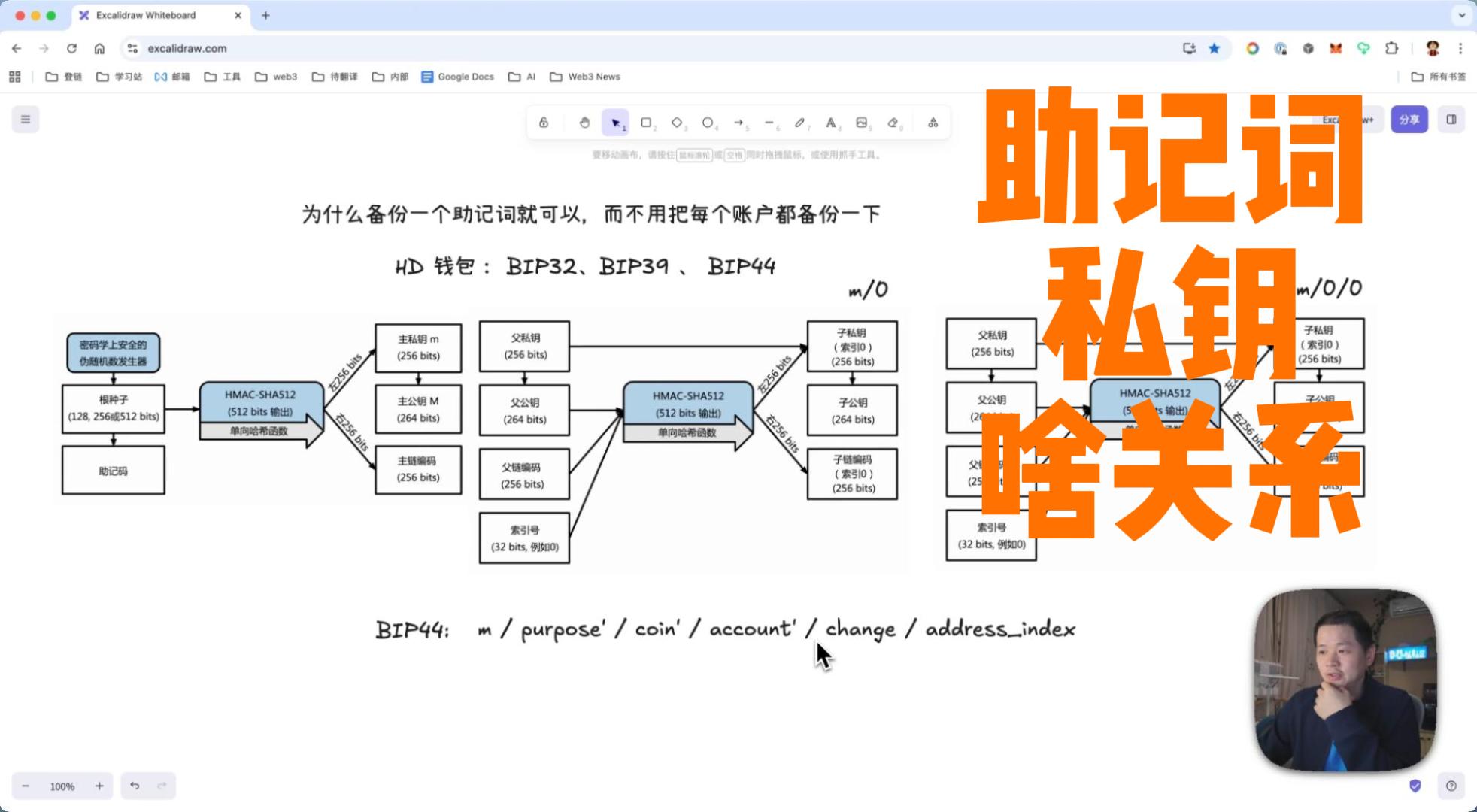1477x812 pixels.
Task: Expand the more tools shapes menu
Action: tap(933, 123)
